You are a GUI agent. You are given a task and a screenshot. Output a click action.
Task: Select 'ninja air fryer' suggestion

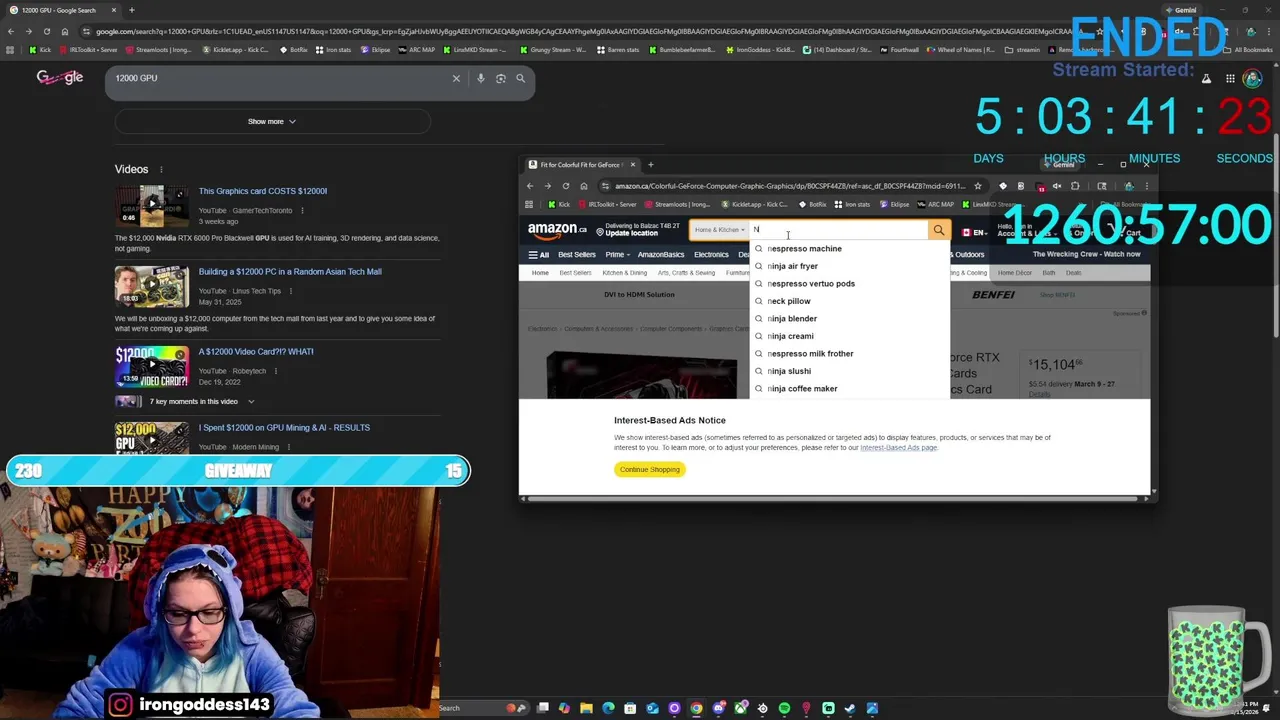pyautogui.click(x=849, y=266)
